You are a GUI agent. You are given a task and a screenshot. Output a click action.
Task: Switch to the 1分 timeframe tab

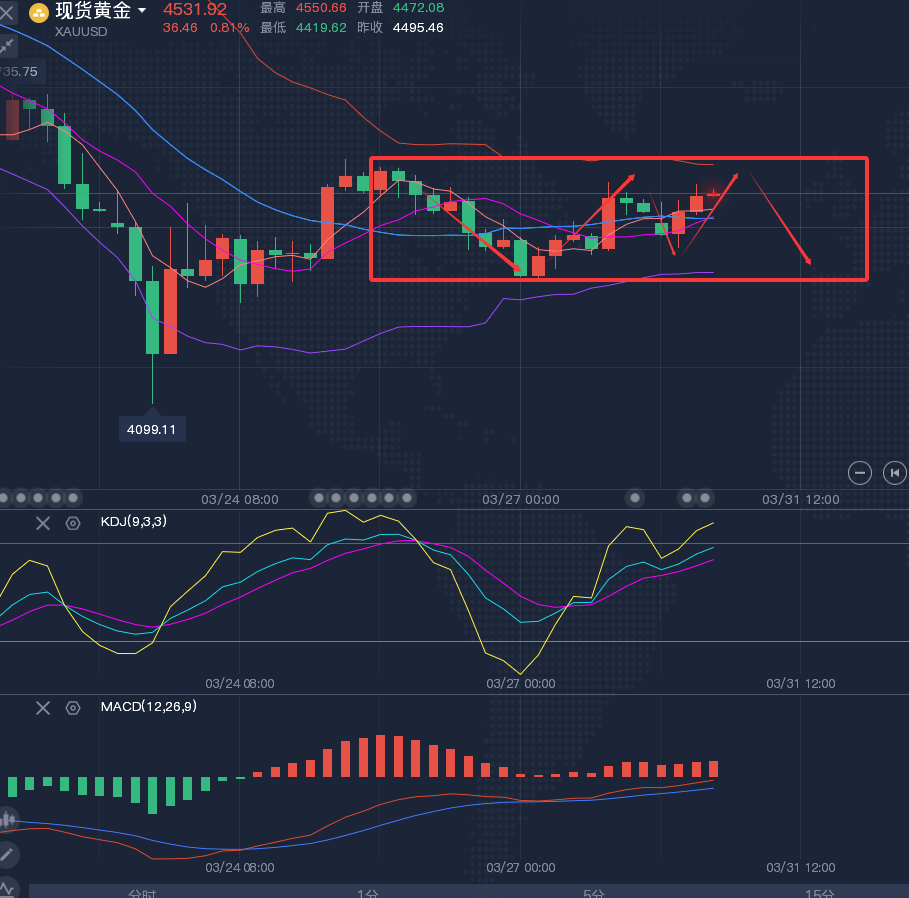[368, 893]
